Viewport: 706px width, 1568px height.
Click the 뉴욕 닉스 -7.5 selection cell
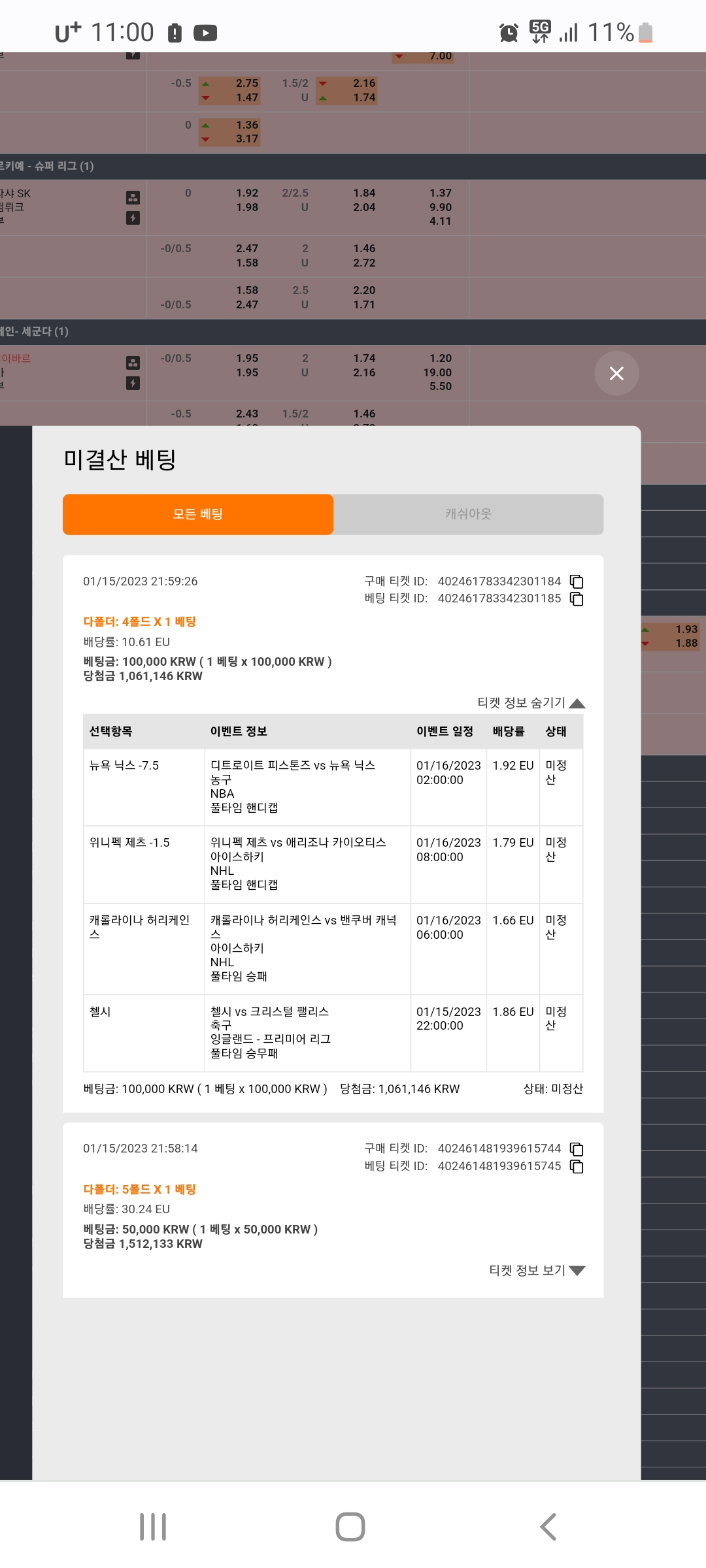click(x=144, y=787)
